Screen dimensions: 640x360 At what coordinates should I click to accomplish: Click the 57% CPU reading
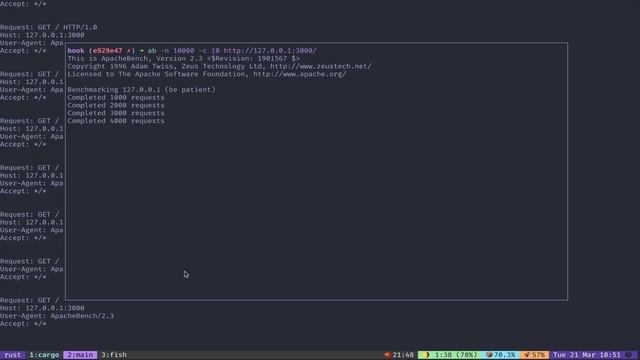(538, 355)
